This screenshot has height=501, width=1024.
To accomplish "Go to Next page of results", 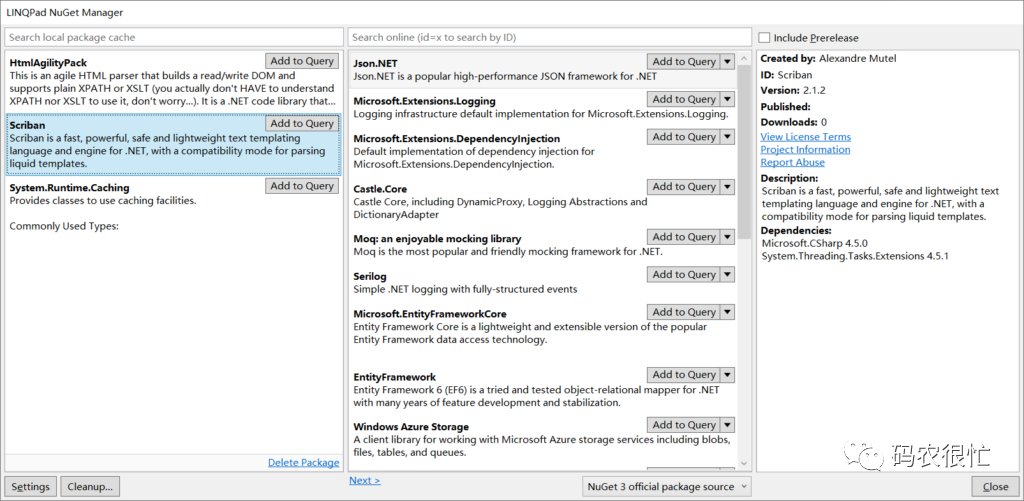I will 364,481.
